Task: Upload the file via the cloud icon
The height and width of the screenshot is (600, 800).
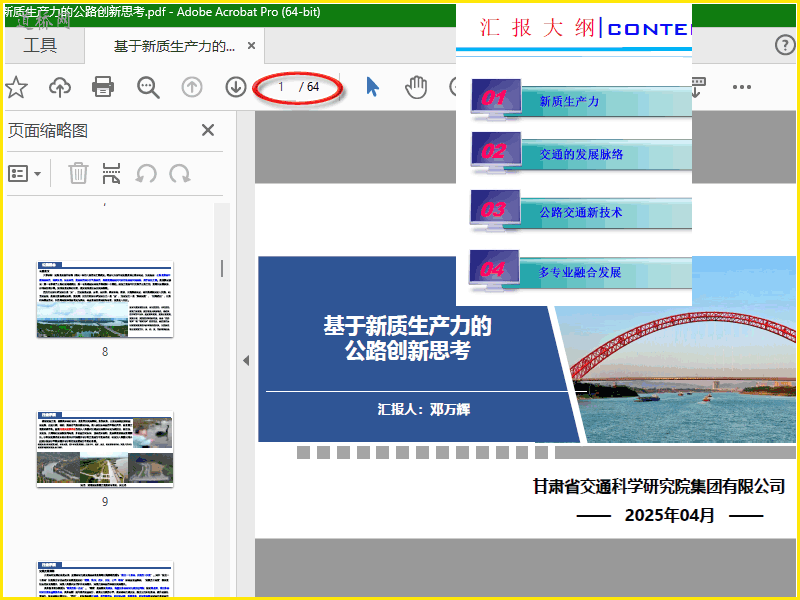Action: coord(60,87)
